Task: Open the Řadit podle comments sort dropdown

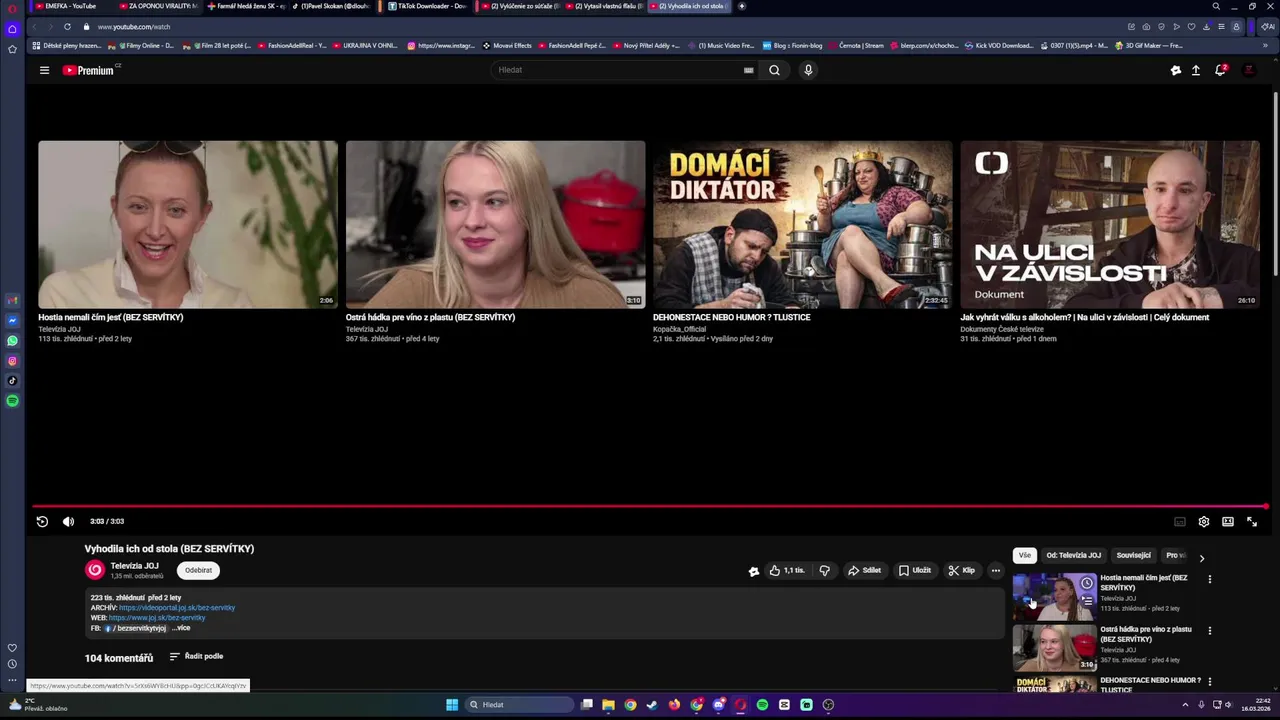Action: (196, 657)
